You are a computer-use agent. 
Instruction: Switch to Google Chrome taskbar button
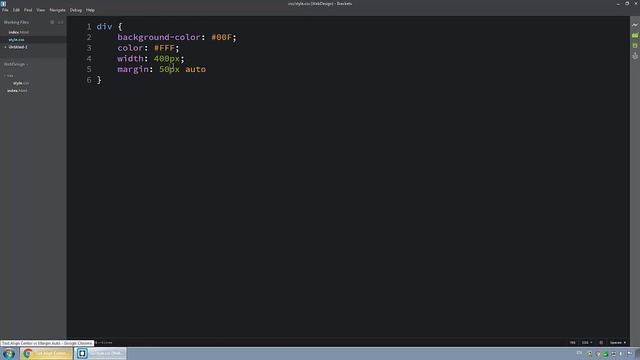coord(46,353)
